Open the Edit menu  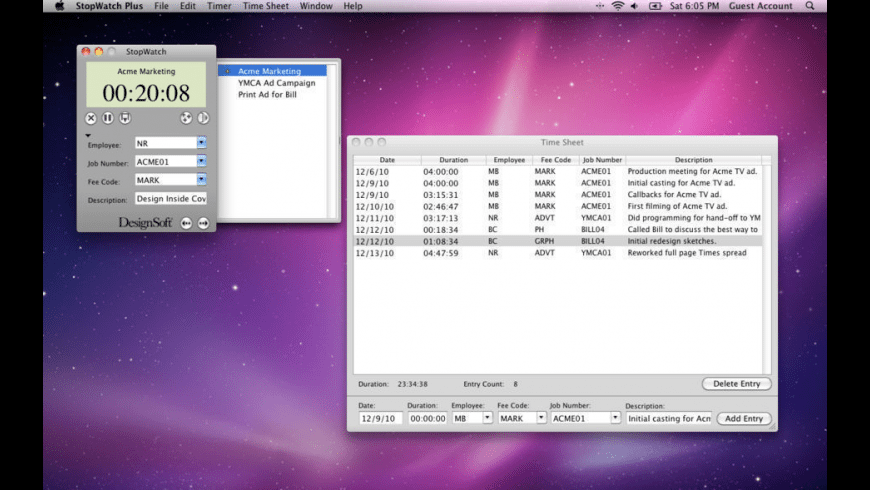pyautogui.click(x=188, y=6)
